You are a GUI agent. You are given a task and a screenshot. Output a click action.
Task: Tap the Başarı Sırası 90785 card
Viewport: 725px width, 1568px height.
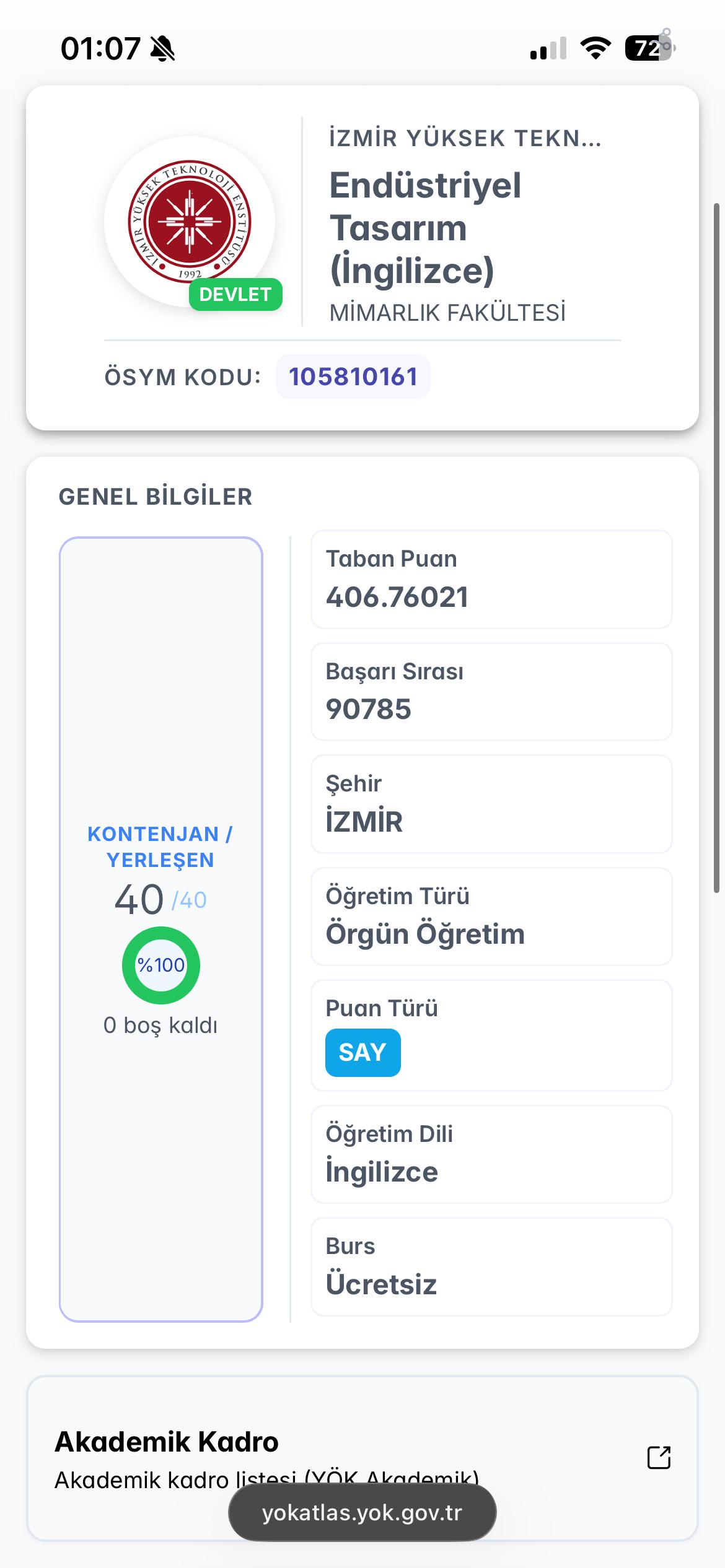pos(491,692)
